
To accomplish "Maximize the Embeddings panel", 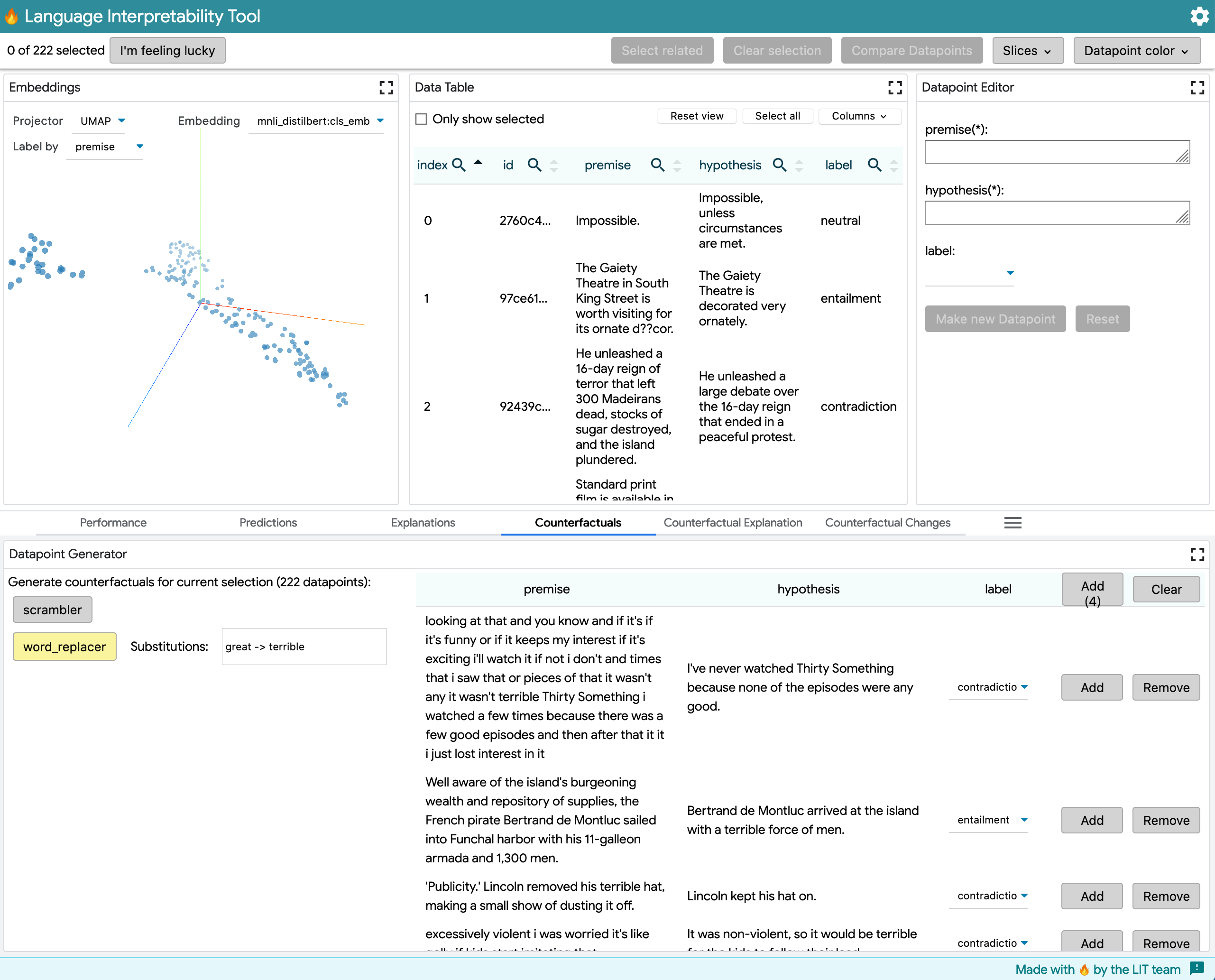I will [386, 87].
